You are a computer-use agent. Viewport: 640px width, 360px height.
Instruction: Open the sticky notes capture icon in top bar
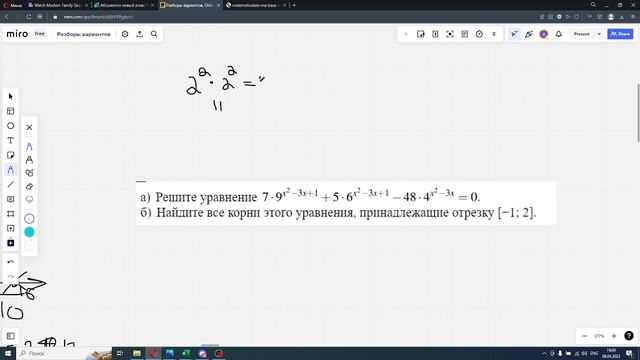pos(420,34)
